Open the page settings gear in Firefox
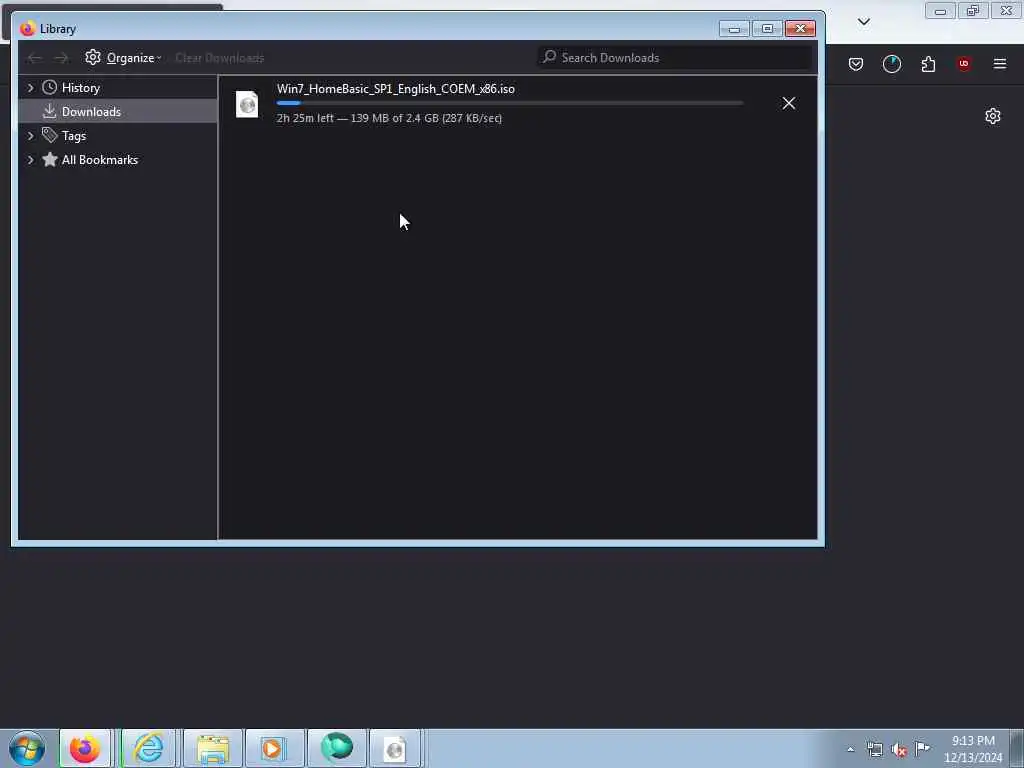The height and width of the screenshot is (768, 1024). [993, 116]
